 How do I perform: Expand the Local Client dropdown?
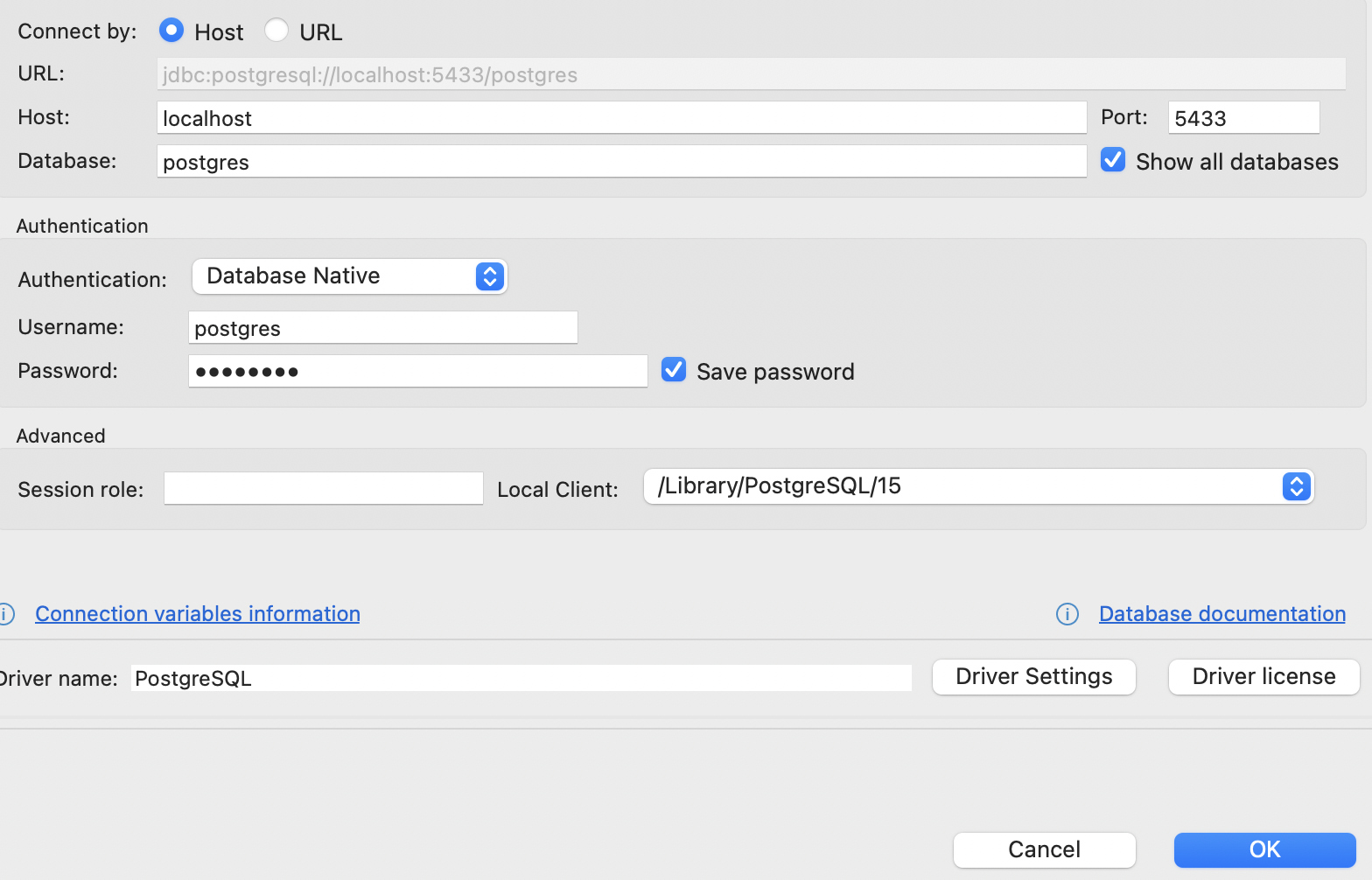[978, 486]
